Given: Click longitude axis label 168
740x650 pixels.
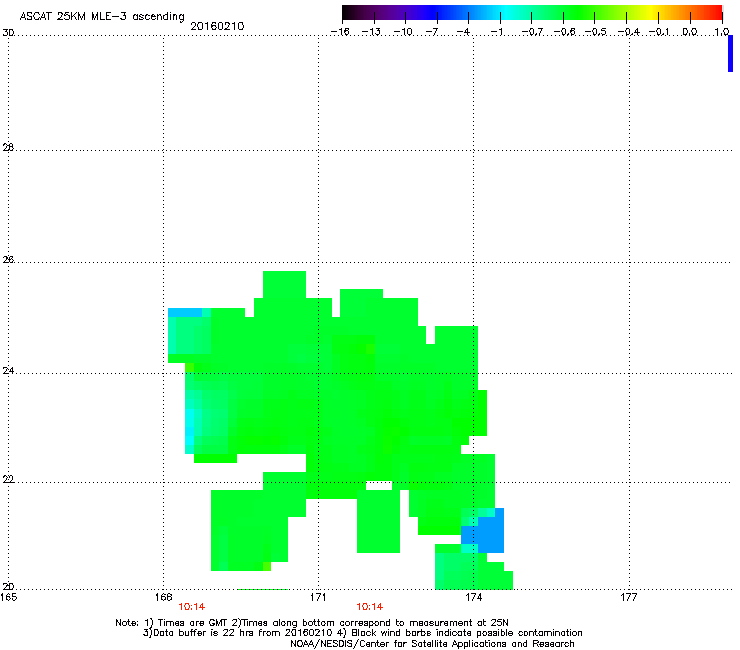Looking at the screenshot, I should 163,597.
